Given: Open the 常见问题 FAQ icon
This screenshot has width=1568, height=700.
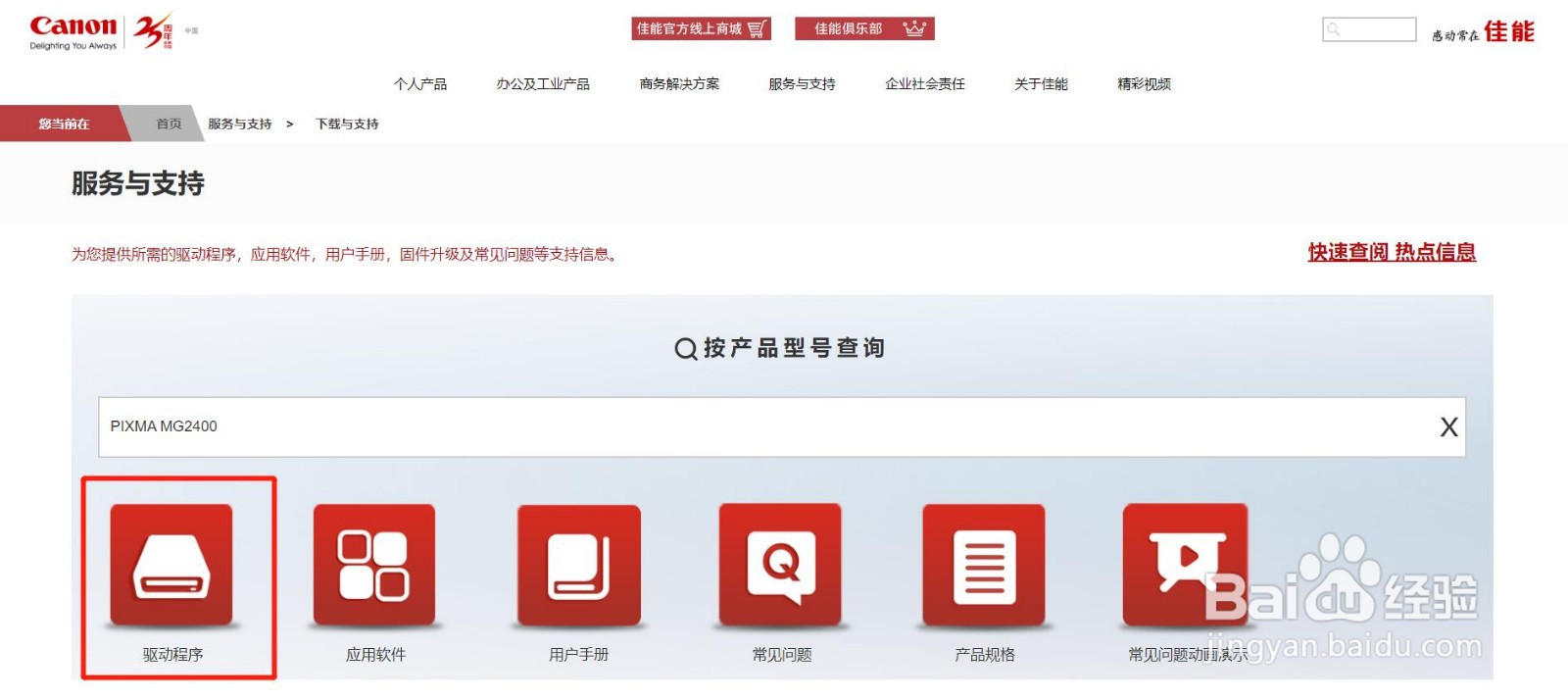Looking at the screenshot, I should tap(781, 565).
